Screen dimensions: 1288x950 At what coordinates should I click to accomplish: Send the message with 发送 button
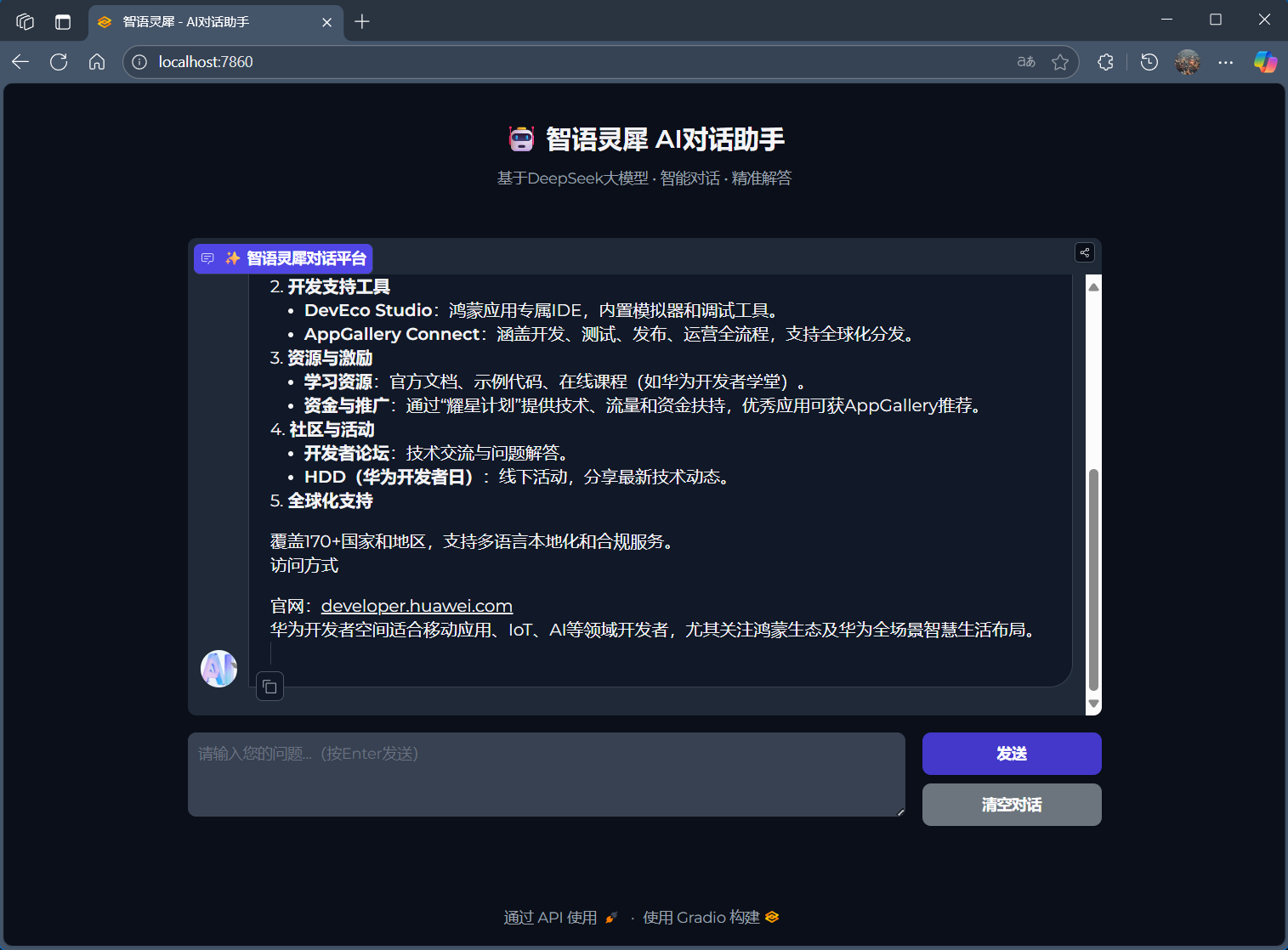[x=1012, y=754]
